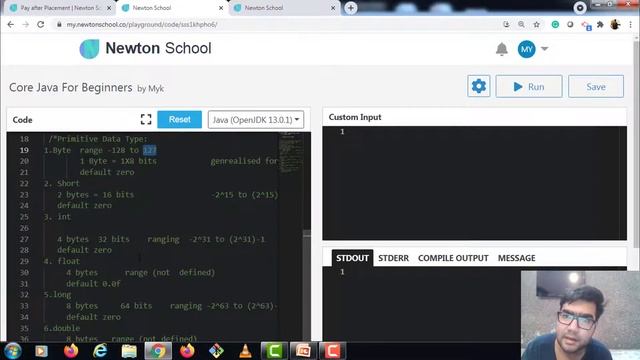640x360 pixels.
Task: Open the Chrome user profile picture
Action: [615, 24]
